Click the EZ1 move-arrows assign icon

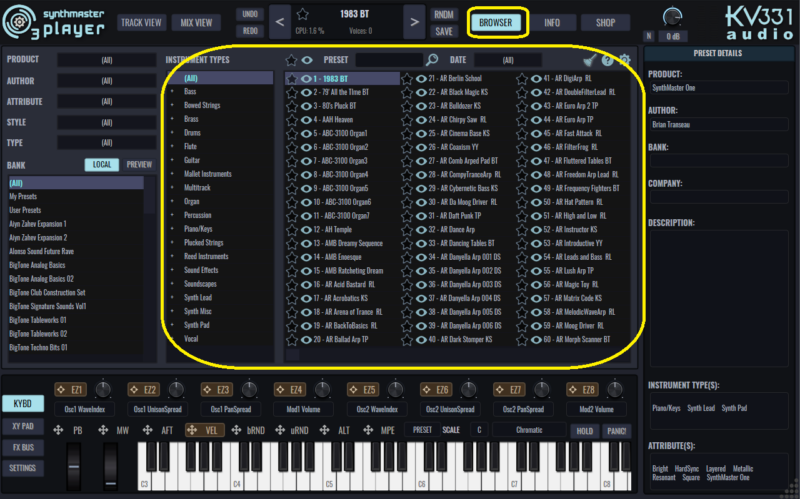tap(59, 390)
